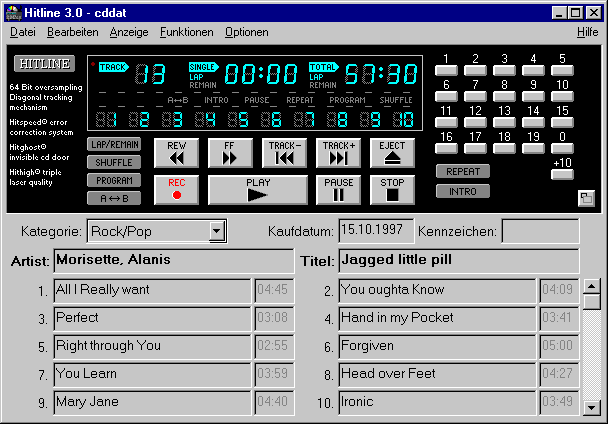608x424 pixels.
Task: Start recording with the REC button
Action: coord(176,190)
